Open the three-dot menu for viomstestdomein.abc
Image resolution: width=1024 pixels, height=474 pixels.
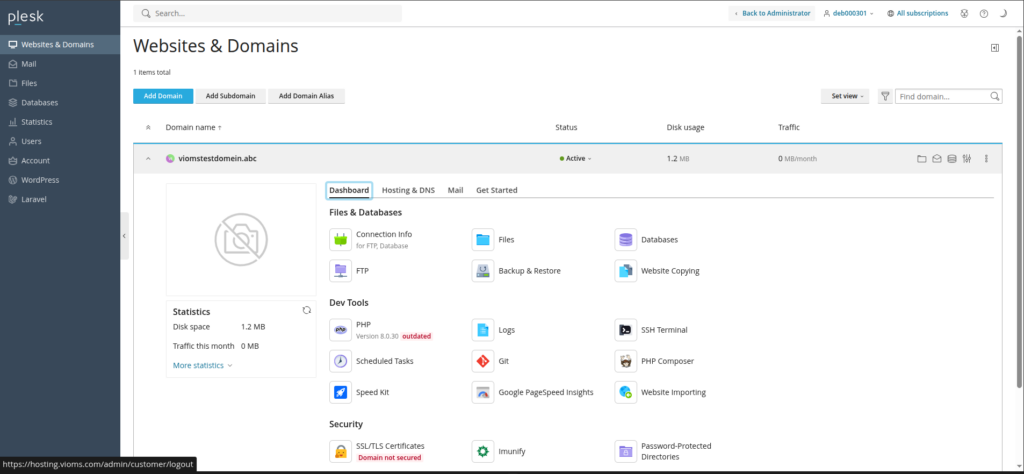click(986, 159)
